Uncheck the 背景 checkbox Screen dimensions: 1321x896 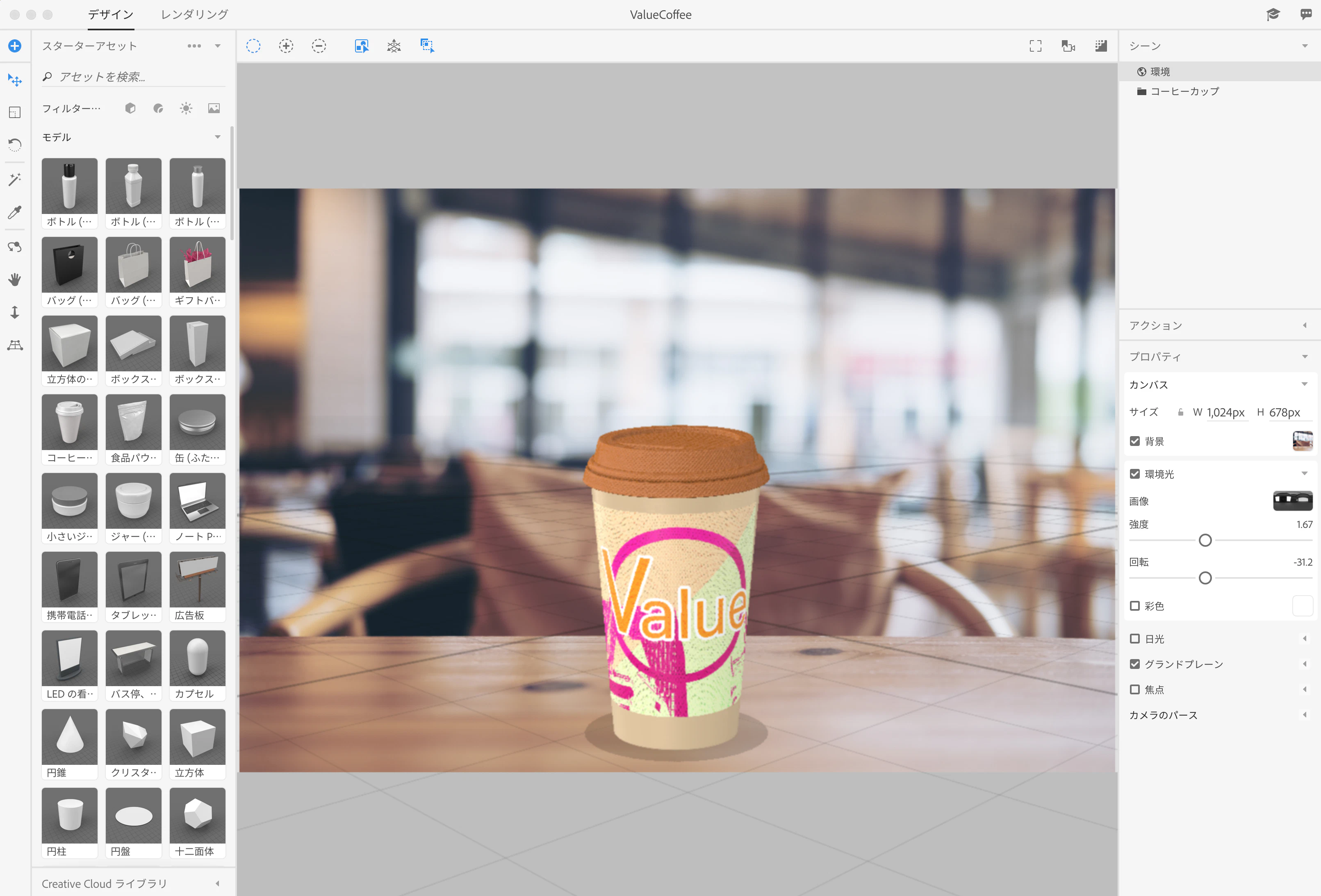(x=1134, y=441)
